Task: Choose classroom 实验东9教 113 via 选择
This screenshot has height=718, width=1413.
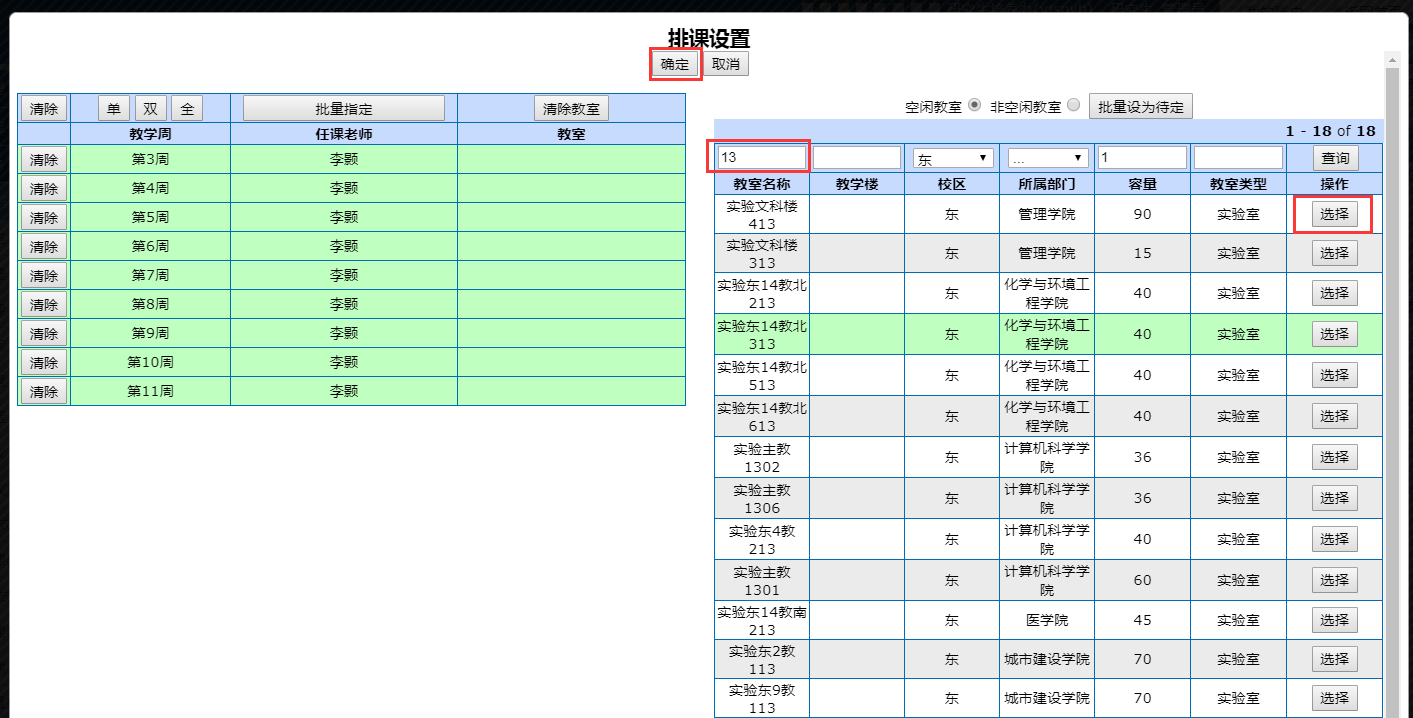Action: click(x=1335, y=698)
